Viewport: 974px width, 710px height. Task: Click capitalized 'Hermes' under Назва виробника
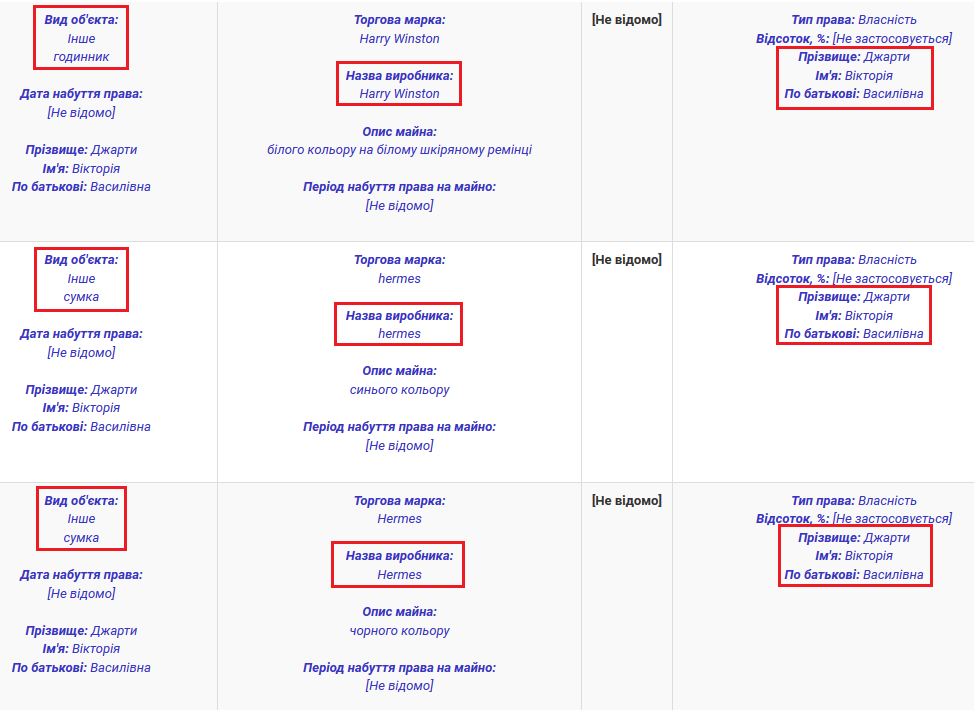[x=399, y=575]
